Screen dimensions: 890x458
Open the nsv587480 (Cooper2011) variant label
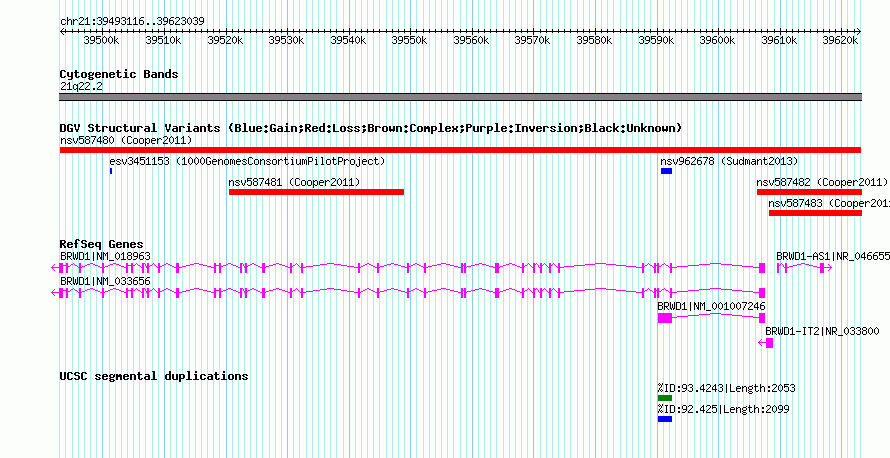pos(126,140)
